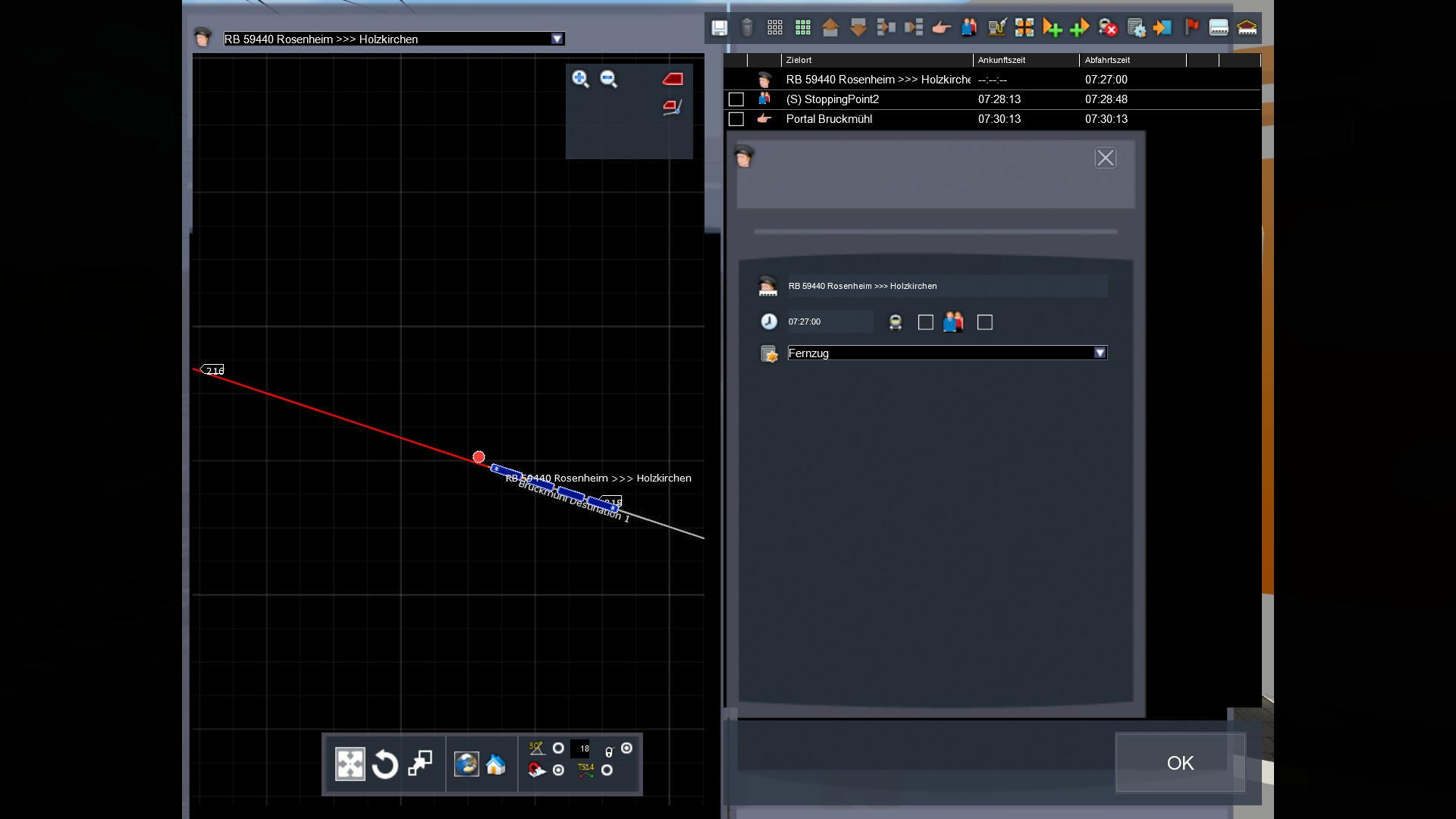Zoom out of the 2D map

pyautogui.click(x=608, y=79)
